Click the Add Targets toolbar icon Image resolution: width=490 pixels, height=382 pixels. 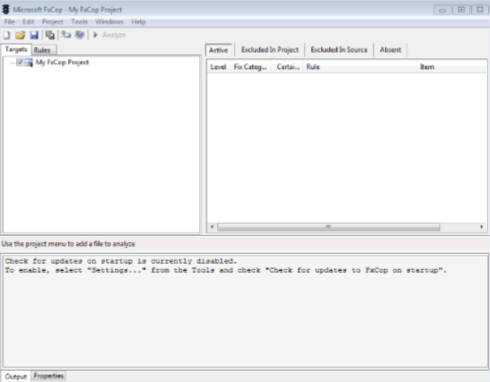coord(66,35)
